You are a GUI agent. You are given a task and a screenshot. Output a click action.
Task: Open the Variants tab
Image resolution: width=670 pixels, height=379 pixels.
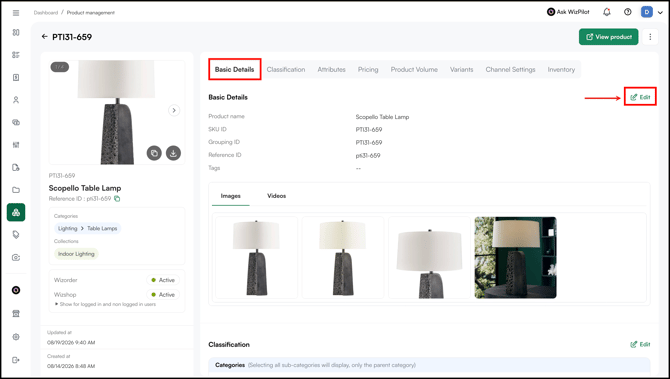(461, 69)
